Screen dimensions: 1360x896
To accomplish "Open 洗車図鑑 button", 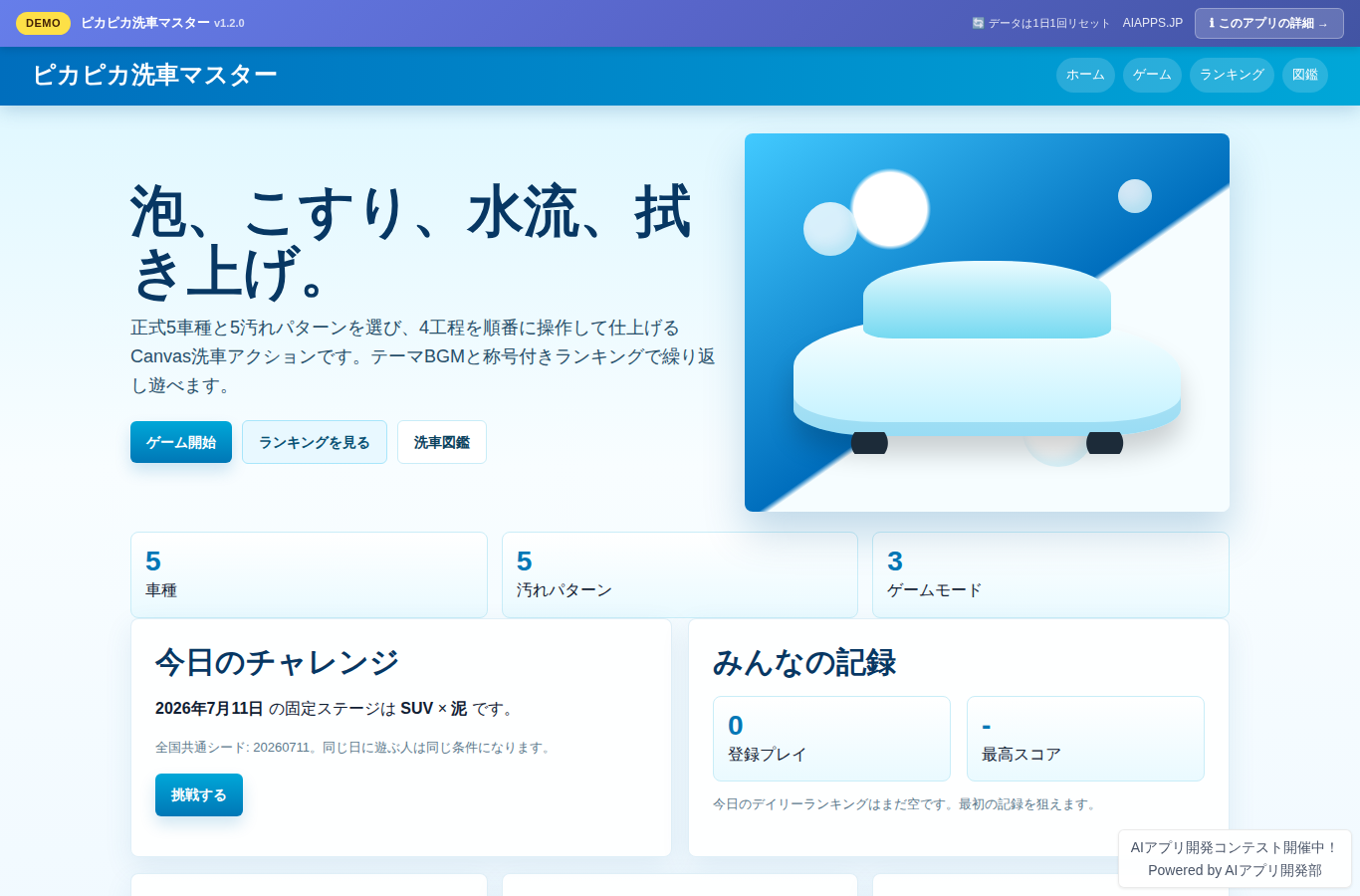I will (x=442, y=442).
